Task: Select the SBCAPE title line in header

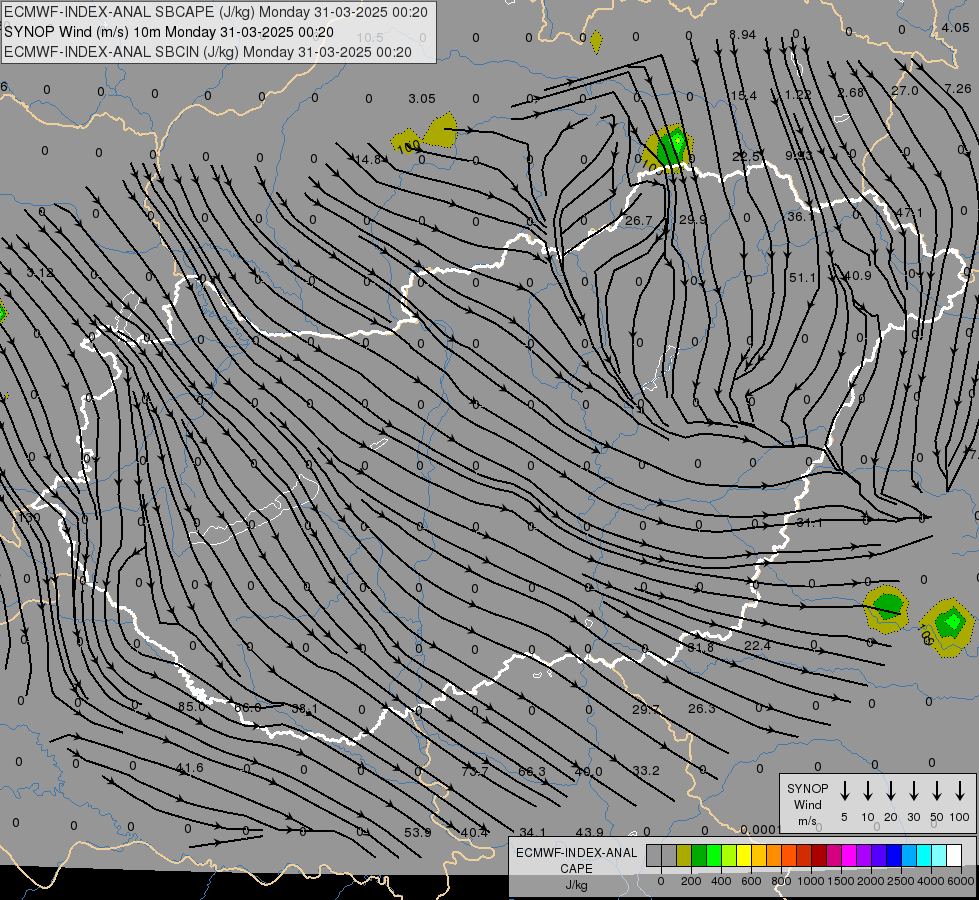Action: tap(216, 12)
